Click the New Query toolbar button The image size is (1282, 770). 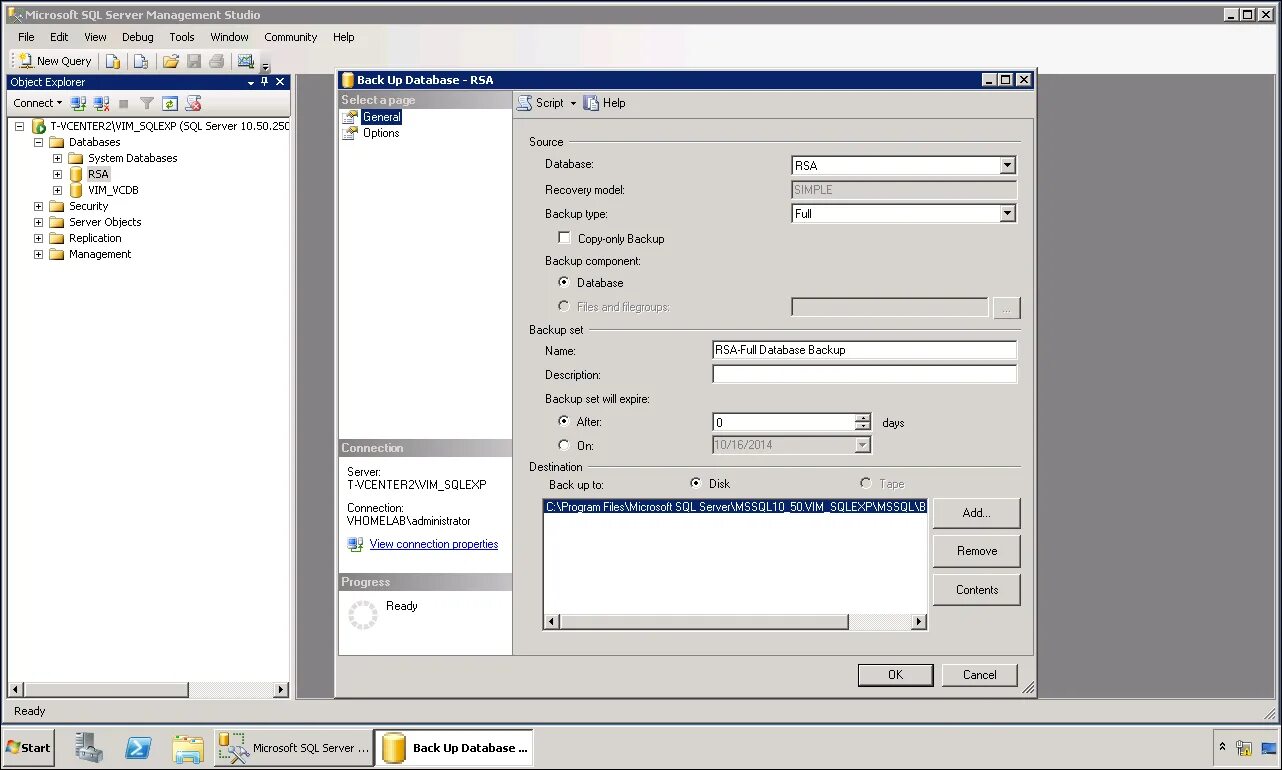(55, 61)
